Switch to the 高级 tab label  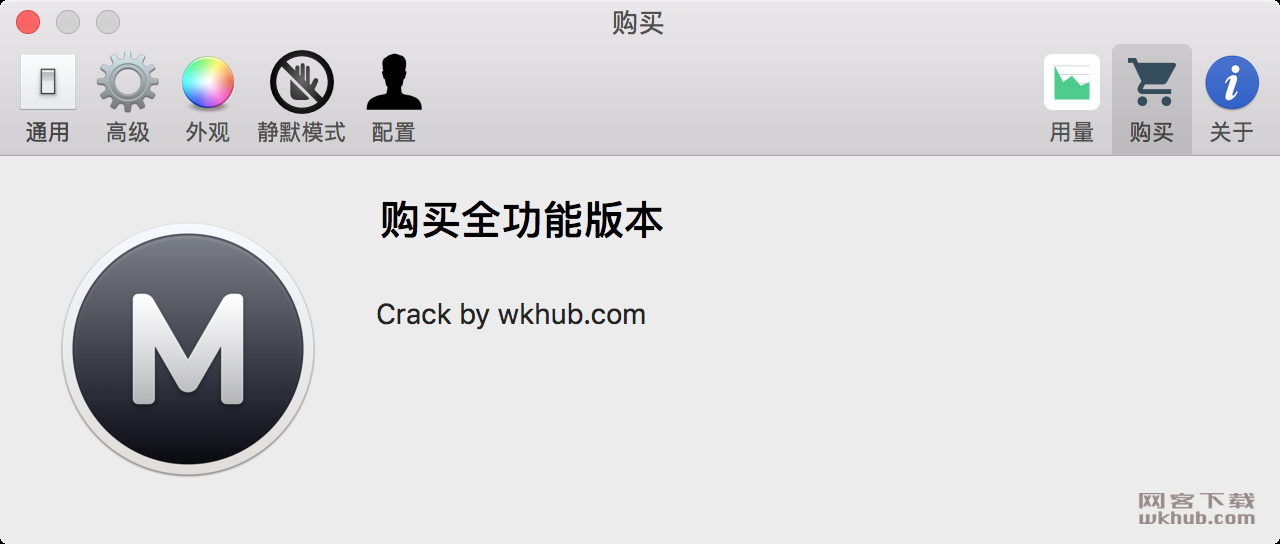pyautogui.click(x=127, y=132)
